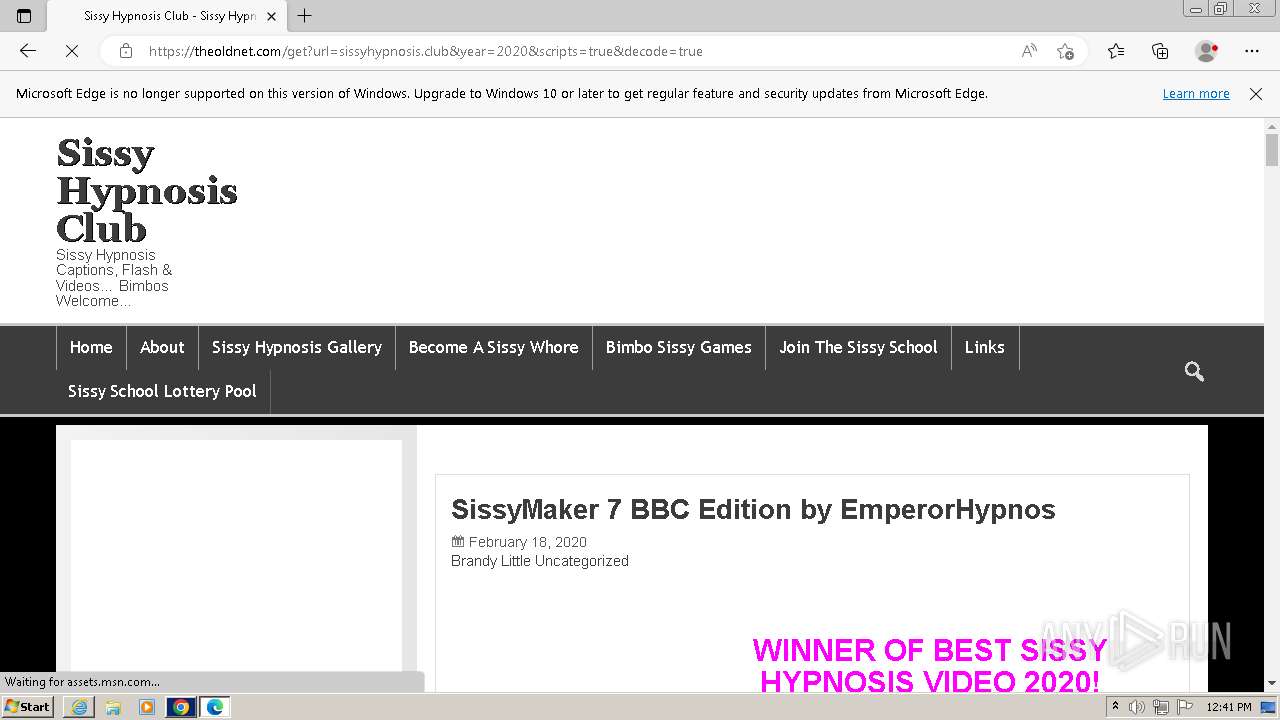The image size is (1280, 720).
Task: Click the site tagline under the title
Action: (114, 278)
